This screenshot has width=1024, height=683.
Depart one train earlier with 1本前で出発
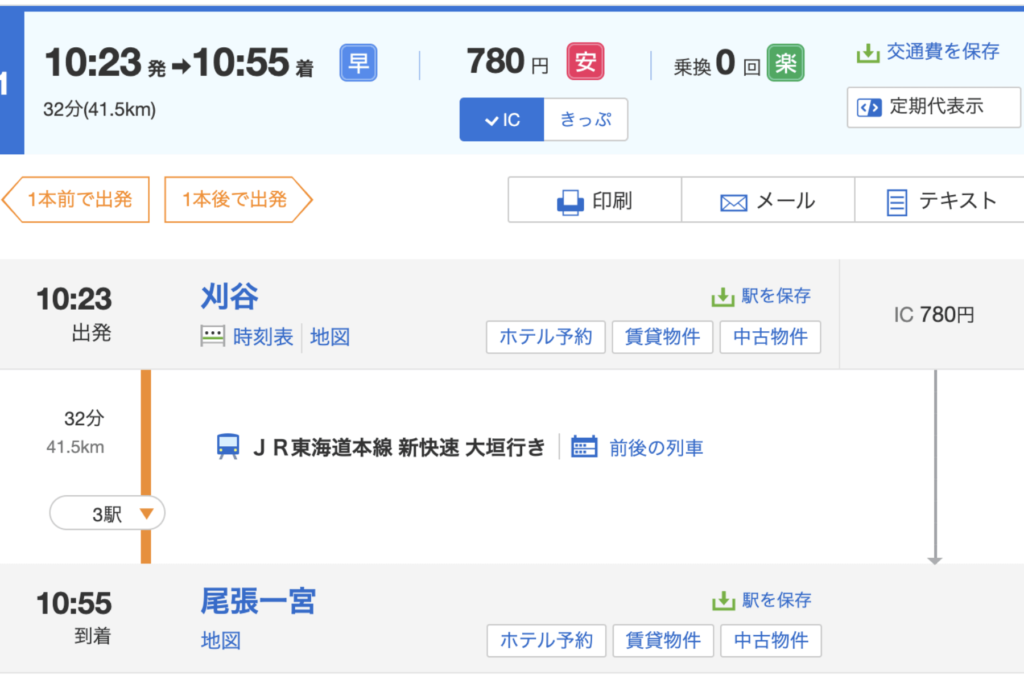coord(78,200)
